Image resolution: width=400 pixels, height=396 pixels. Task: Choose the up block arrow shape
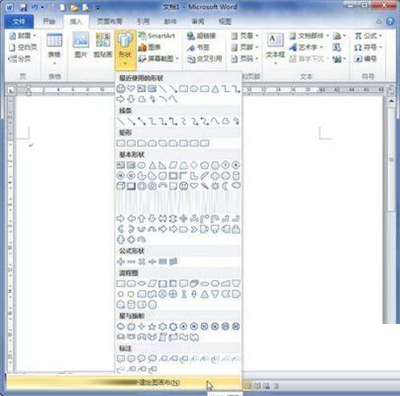pyautogui.click(x=142, y=219)
